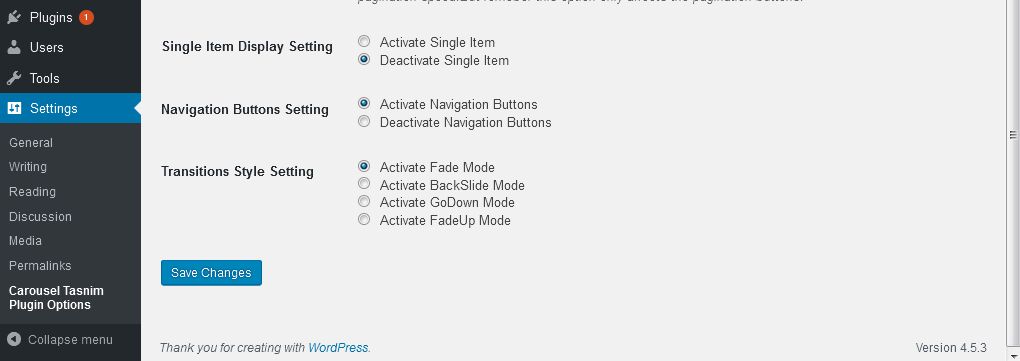Select Activate Single Item radio button

[364, 42]
